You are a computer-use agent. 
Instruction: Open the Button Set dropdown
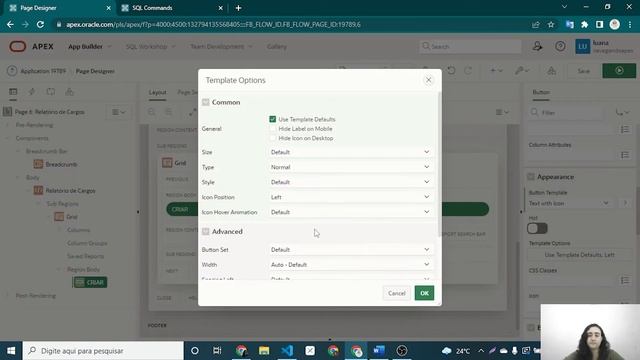point(350,249)
